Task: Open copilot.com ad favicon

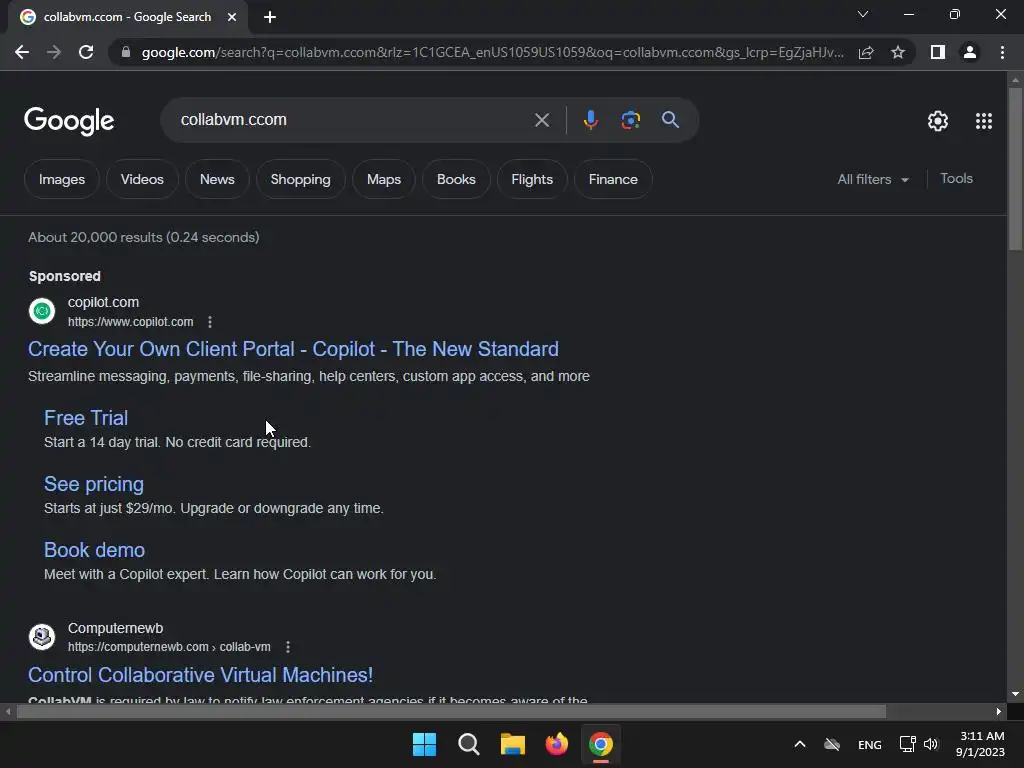Action: click(42, 311)
